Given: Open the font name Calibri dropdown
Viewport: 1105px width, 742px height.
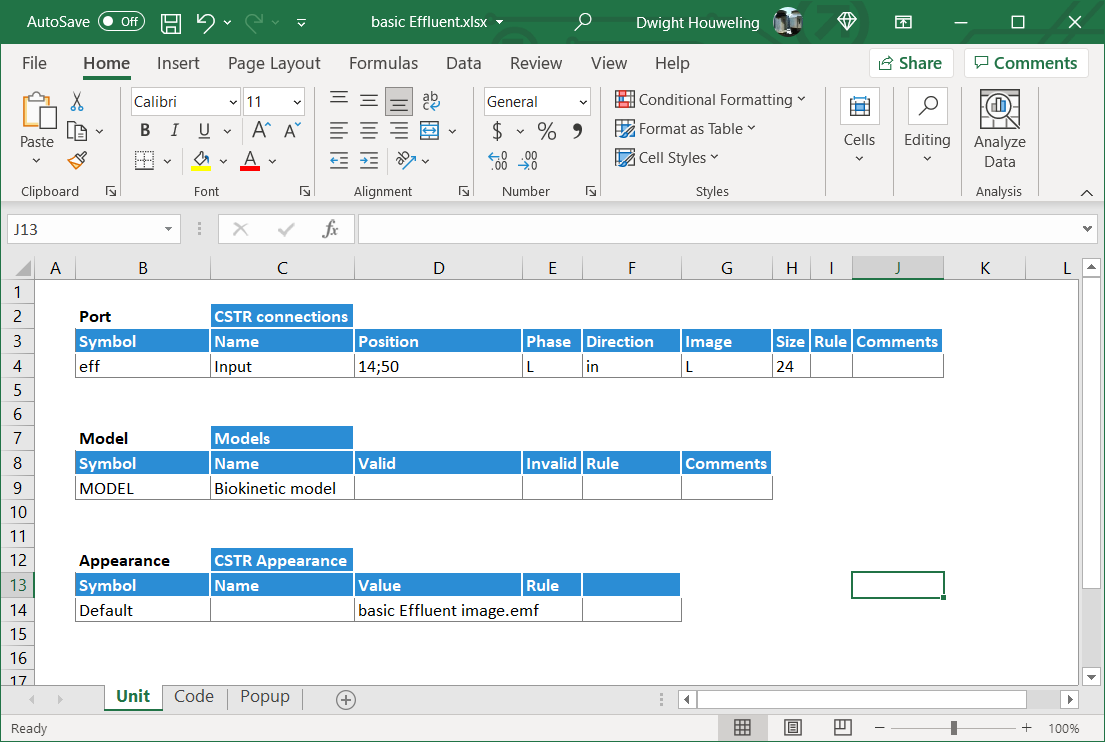Looking at the screenshot, I should click(233, 102).
